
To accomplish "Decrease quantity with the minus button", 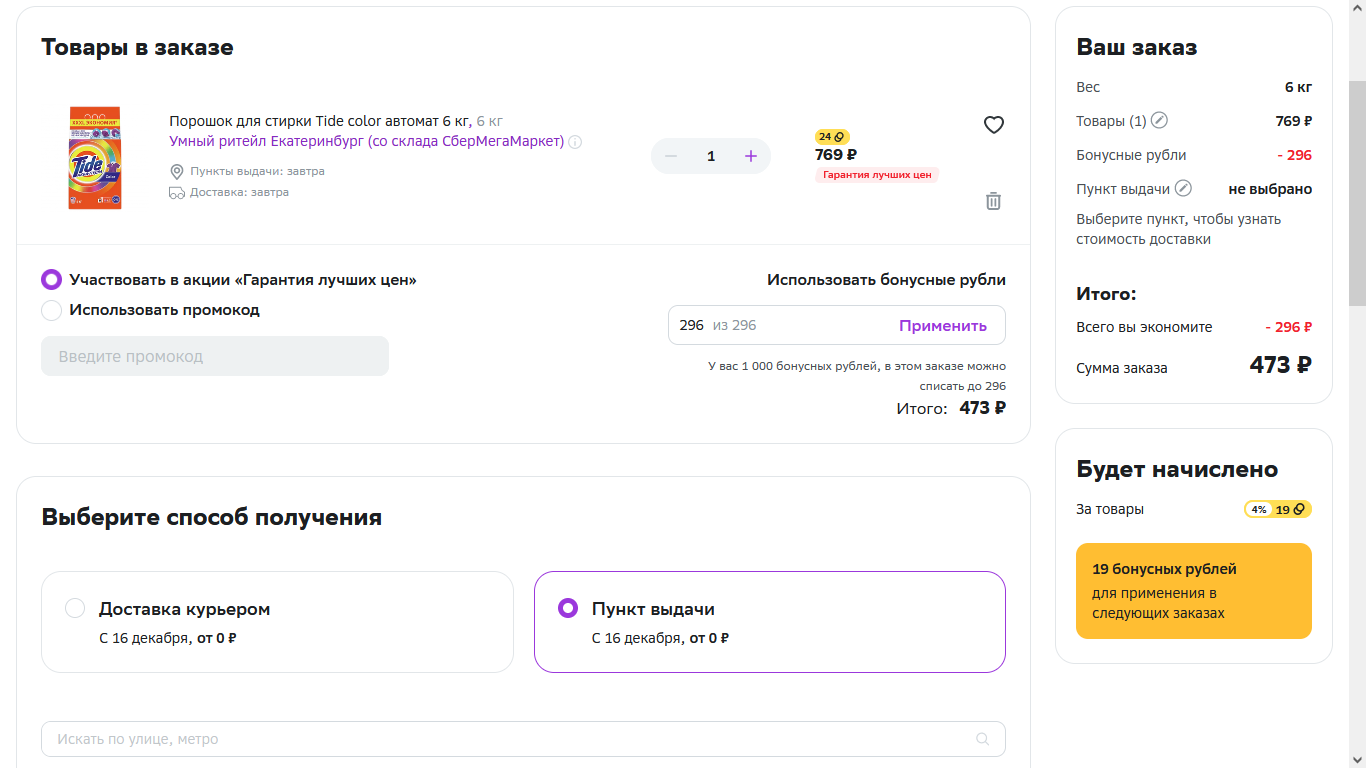I will point(671,156).
